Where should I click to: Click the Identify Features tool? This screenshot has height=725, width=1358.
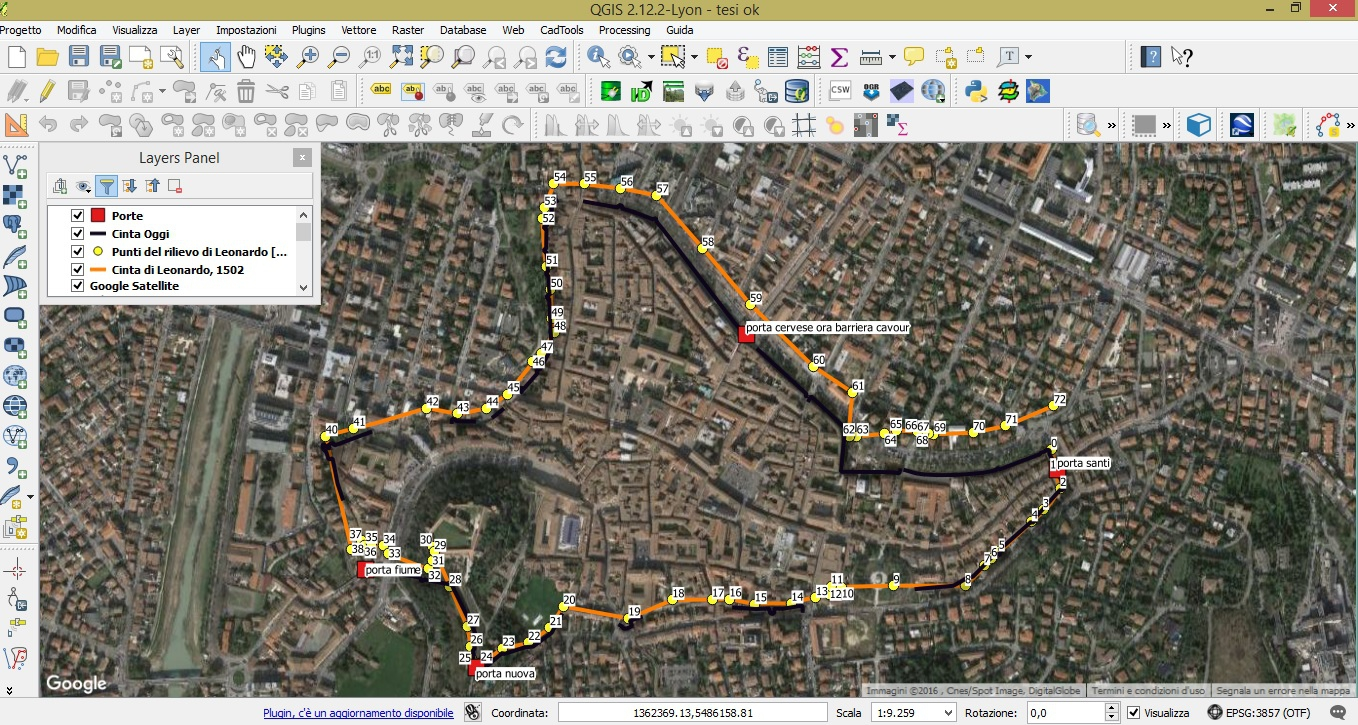598,57
